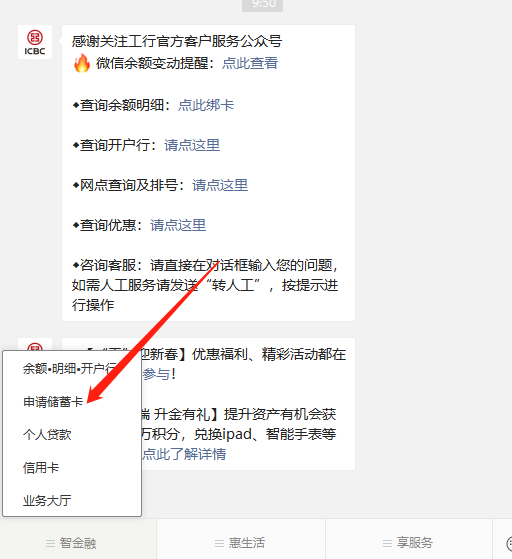Viewport: 512px width, 559px height.
Task: Click the partially hidden second ICBC avatar
Action: pos(35,344)
